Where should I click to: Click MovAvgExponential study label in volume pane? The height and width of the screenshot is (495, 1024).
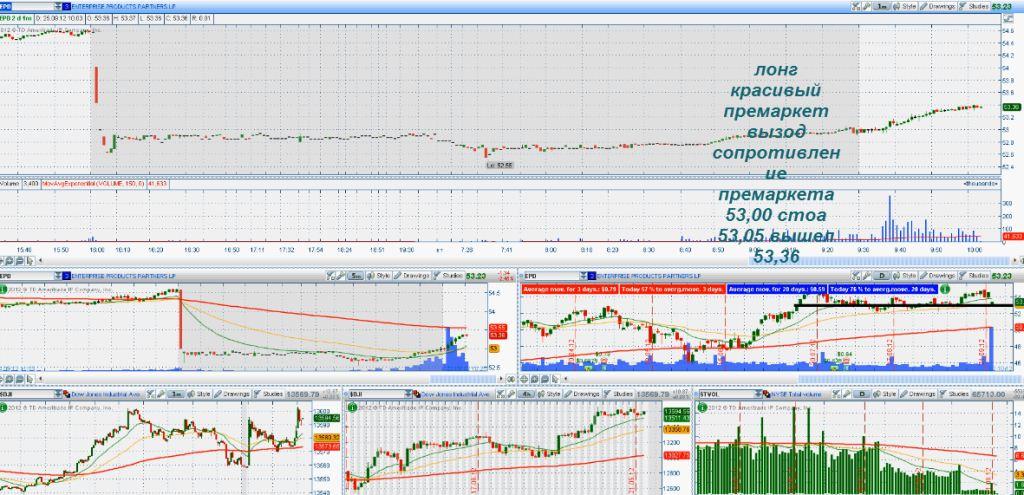(94, 184)
